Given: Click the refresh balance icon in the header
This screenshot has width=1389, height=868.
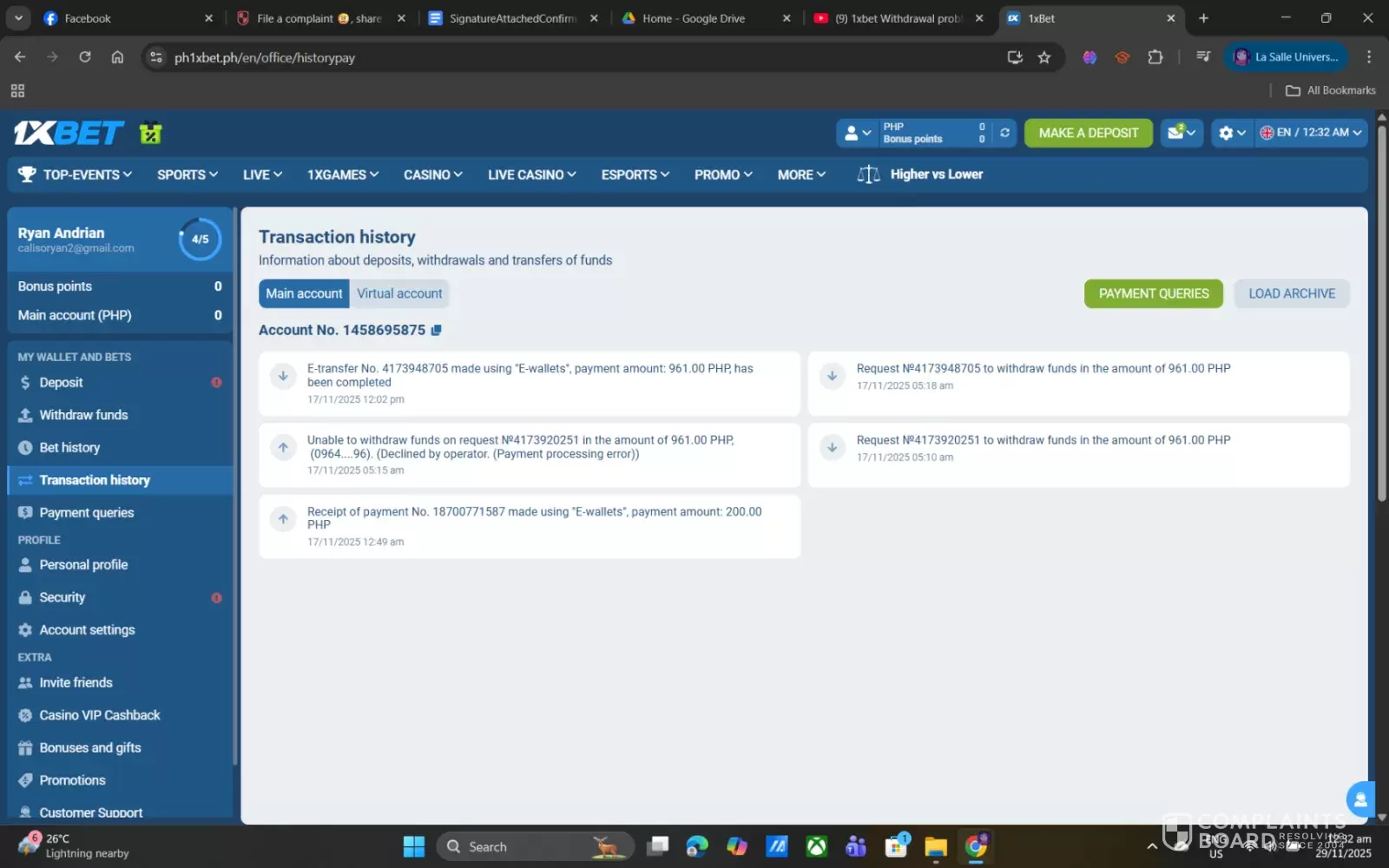Looking at the screenshot, I should (1004, 133).
